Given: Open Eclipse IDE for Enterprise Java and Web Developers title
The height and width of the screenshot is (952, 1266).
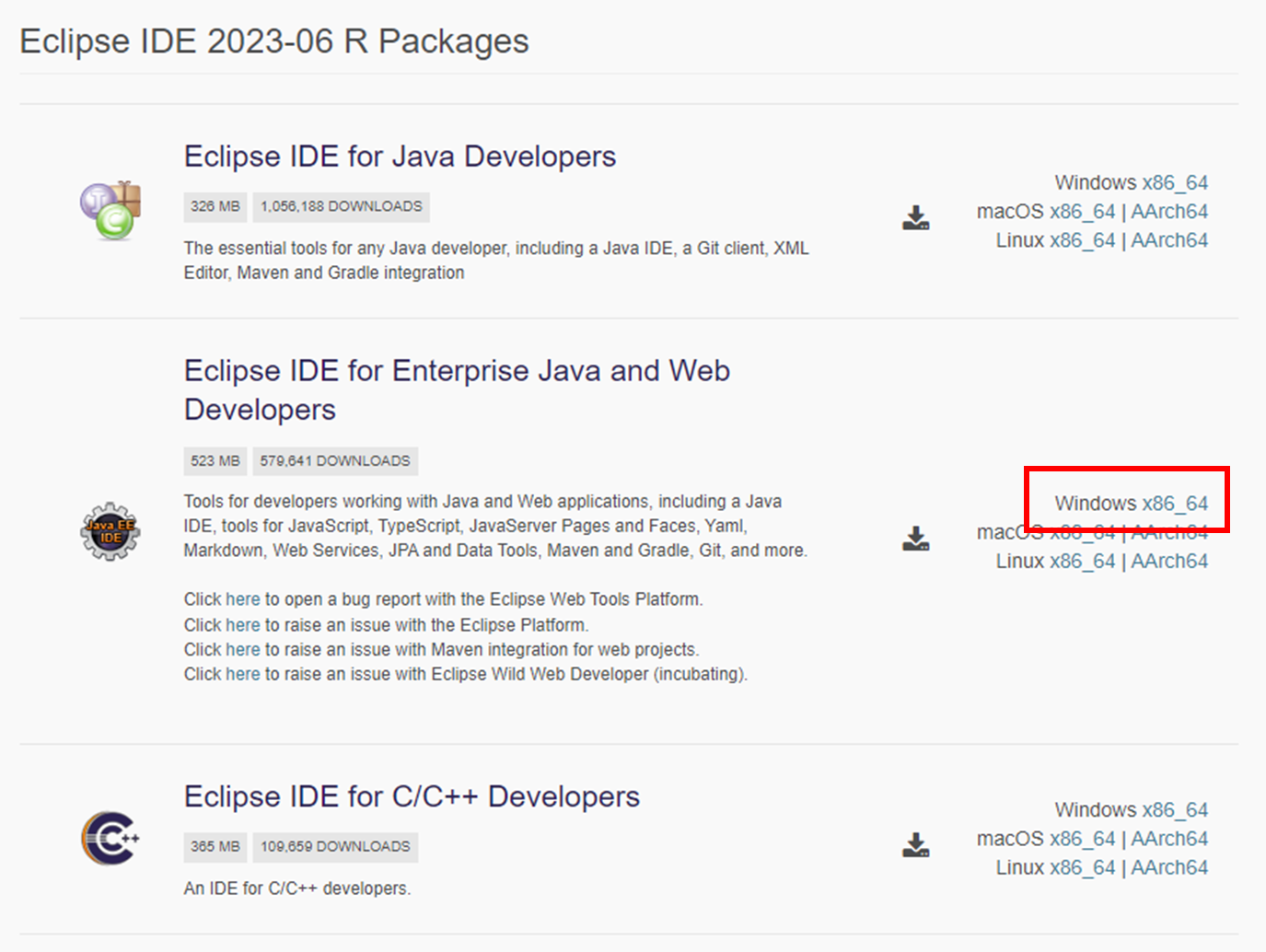Looking at the screenshot, I should [457, 389].
